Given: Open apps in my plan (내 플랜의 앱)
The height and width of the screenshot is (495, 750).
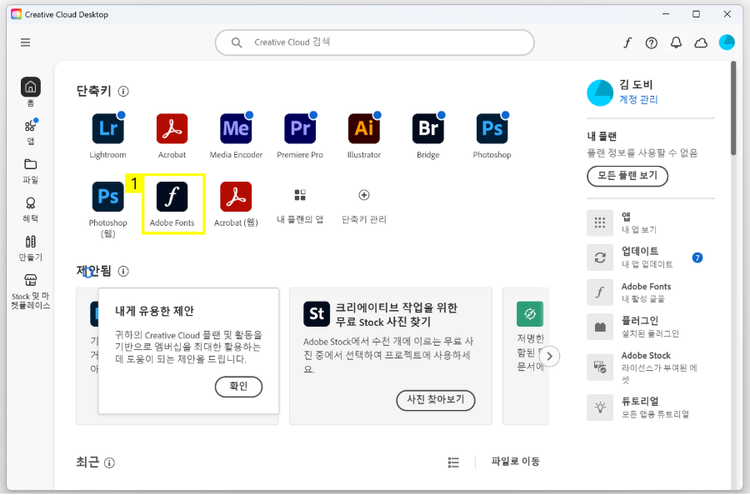Looking at the screenshot, I should coord(300,206).
